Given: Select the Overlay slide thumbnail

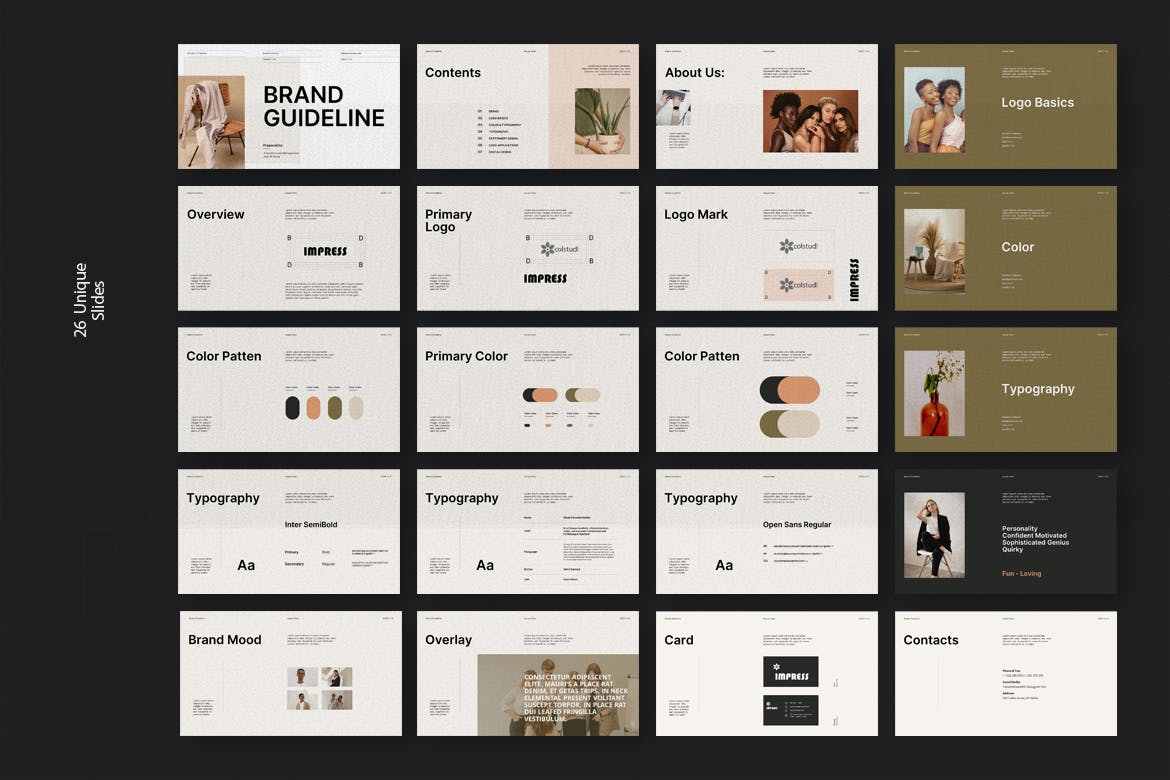Looking at the screenshot, I should pyautogui.click(x=528, y=674).
